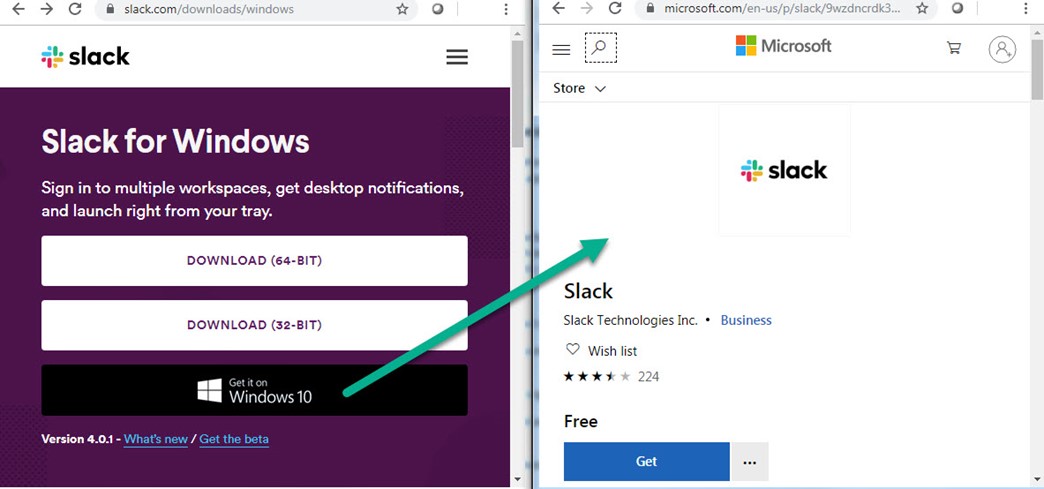Open more options ellipsis next to Get

coord(750,461)
